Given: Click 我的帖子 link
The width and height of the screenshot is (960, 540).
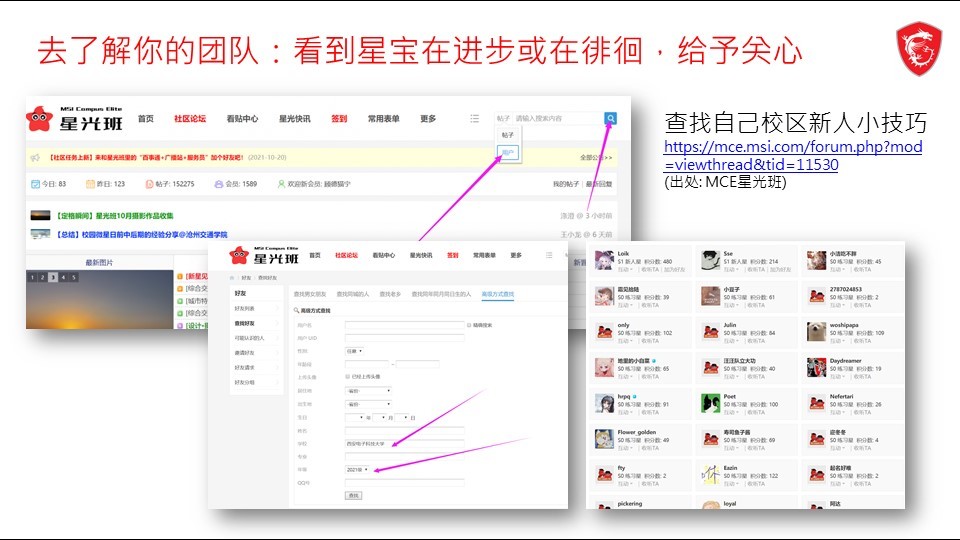Looking at the screenshot, I should coord(565,184).
